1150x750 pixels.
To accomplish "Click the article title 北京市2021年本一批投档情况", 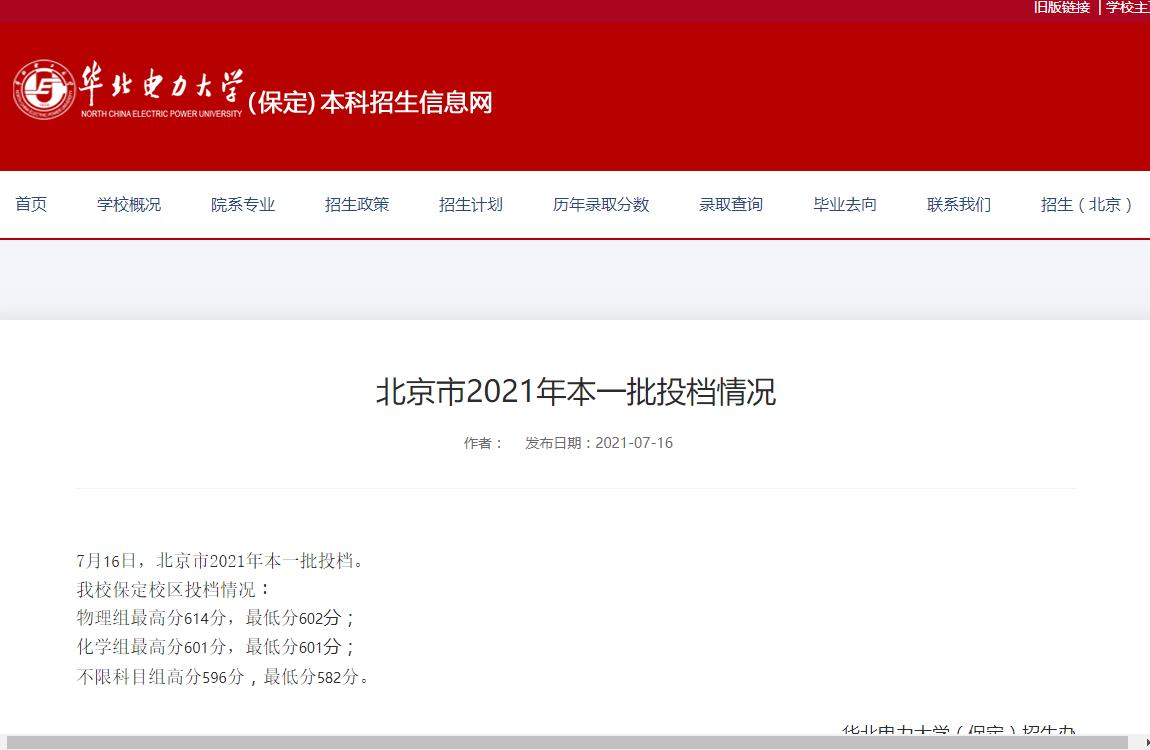I will coord(576,391).
